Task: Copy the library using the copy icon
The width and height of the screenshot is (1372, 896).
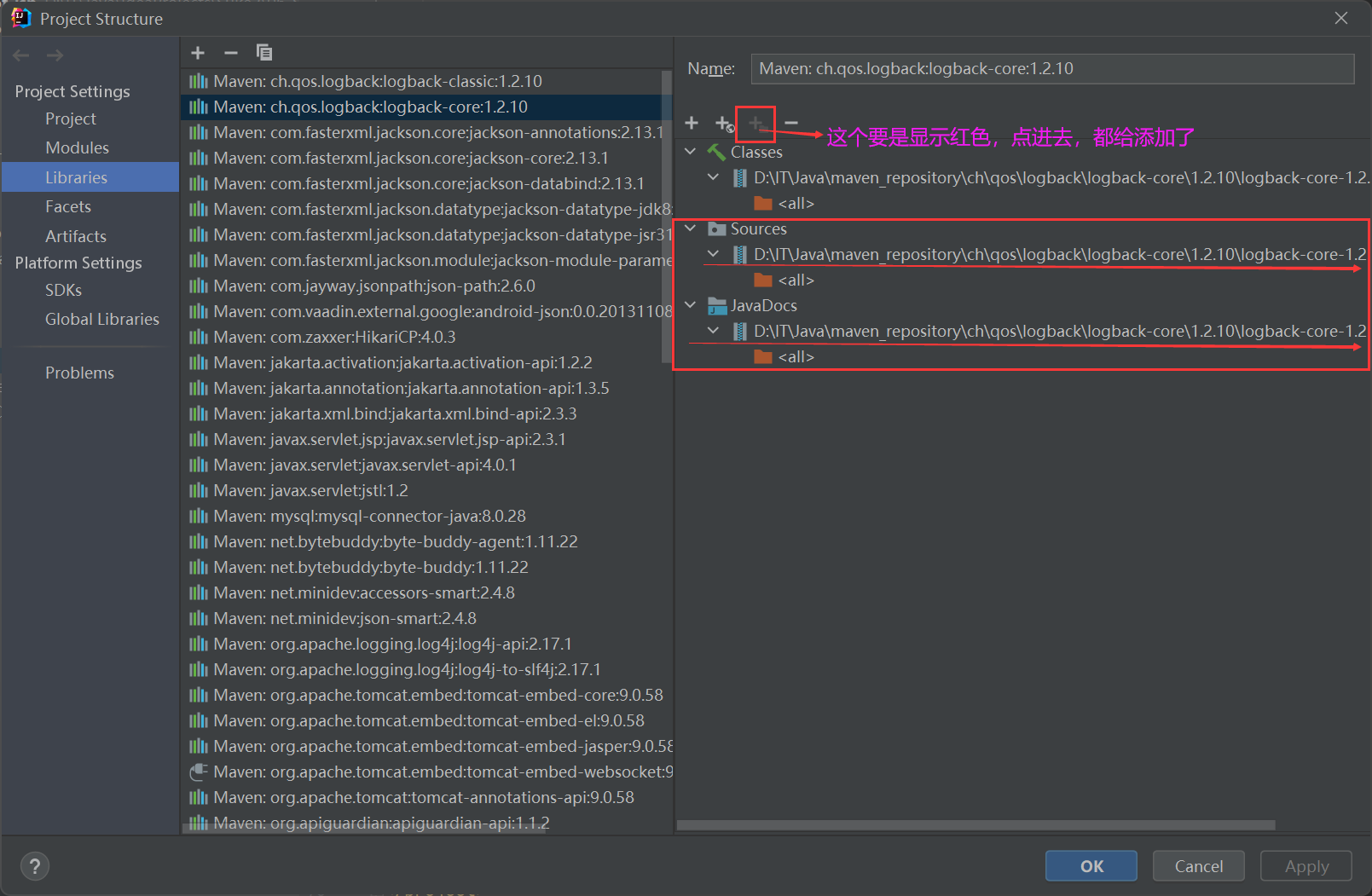Action: [264, 52]
